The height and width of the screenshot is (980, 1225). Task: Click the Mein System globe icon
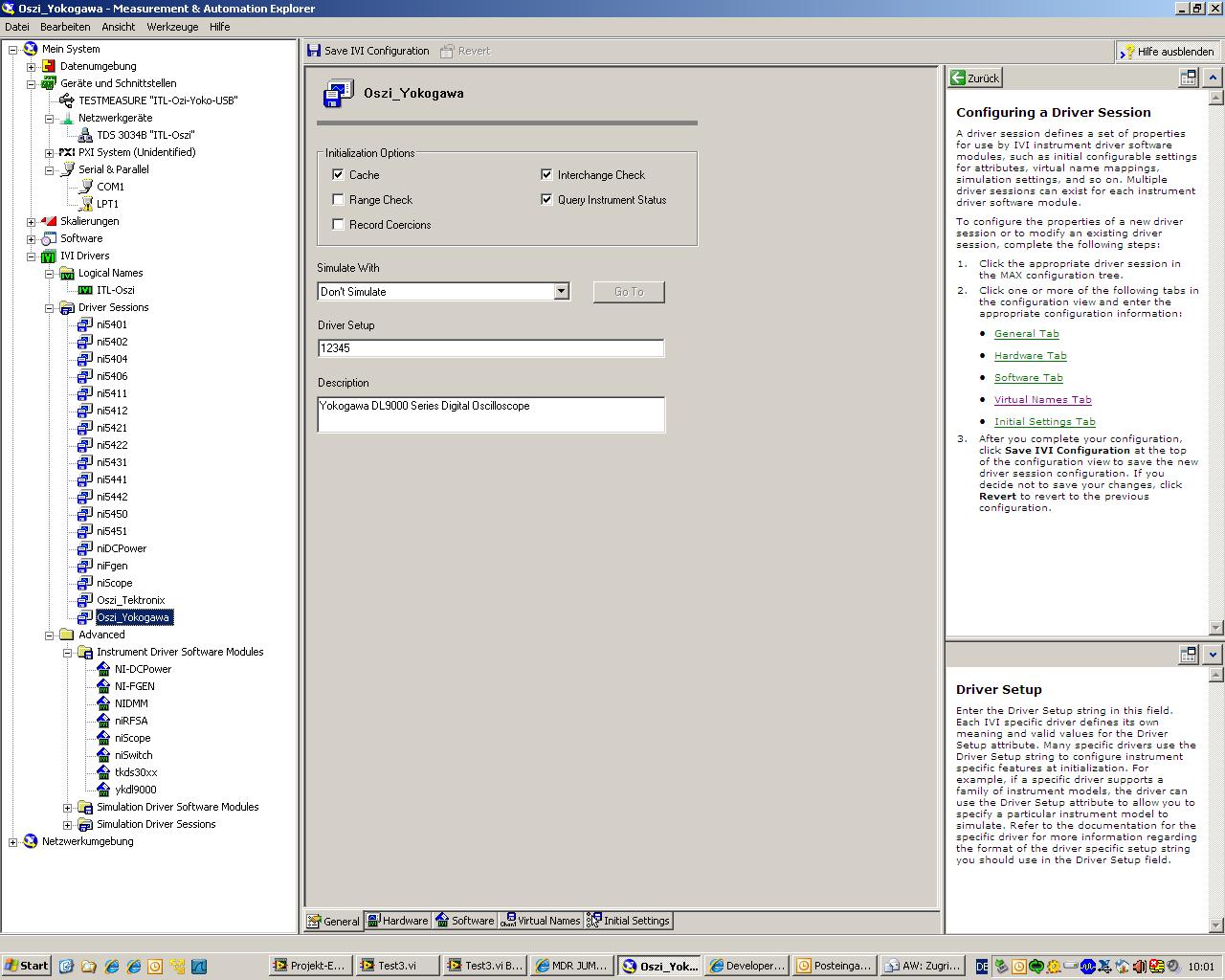point(31,49)
